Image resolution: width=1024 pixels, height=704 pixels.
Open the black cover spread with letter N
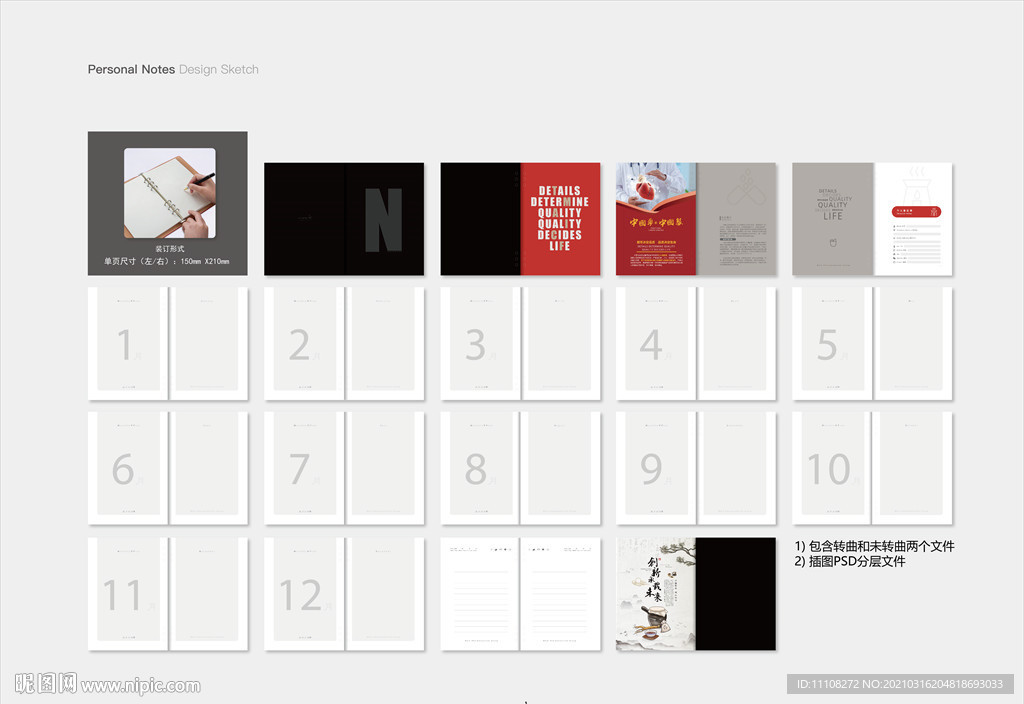344,219
